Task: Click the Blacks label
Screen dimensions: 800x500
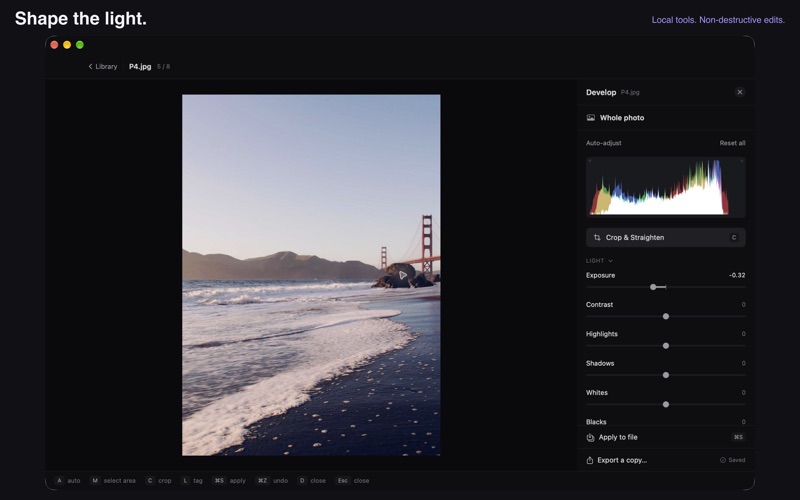Action: [596, 422]
